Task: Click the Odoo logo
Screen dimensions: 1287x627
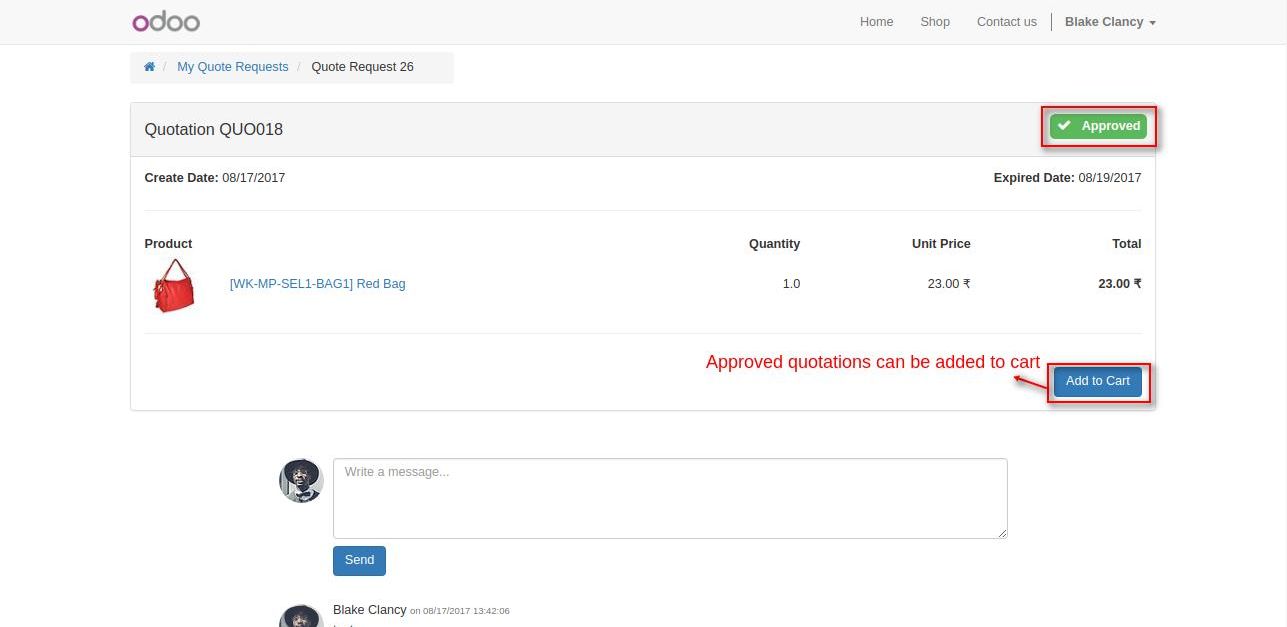Action: 166,21
